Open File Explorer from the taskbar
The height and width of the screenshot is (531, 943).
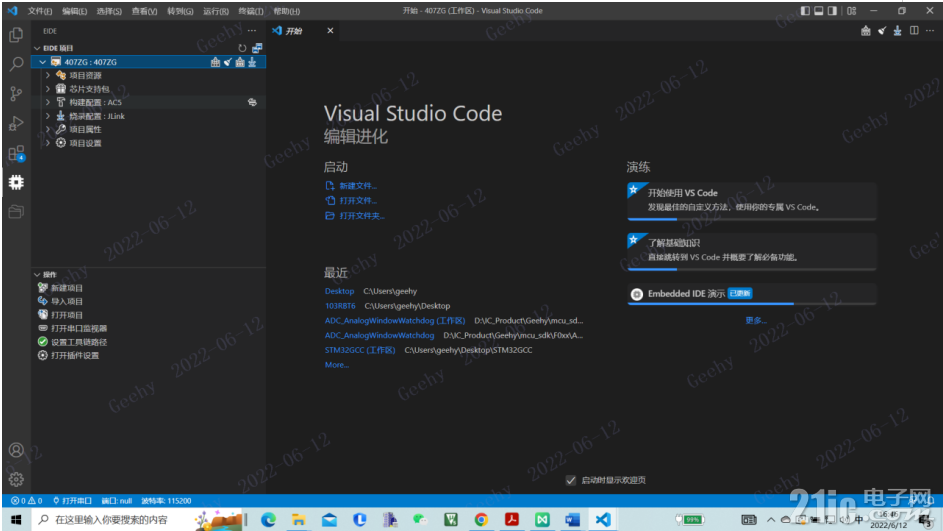298,520
